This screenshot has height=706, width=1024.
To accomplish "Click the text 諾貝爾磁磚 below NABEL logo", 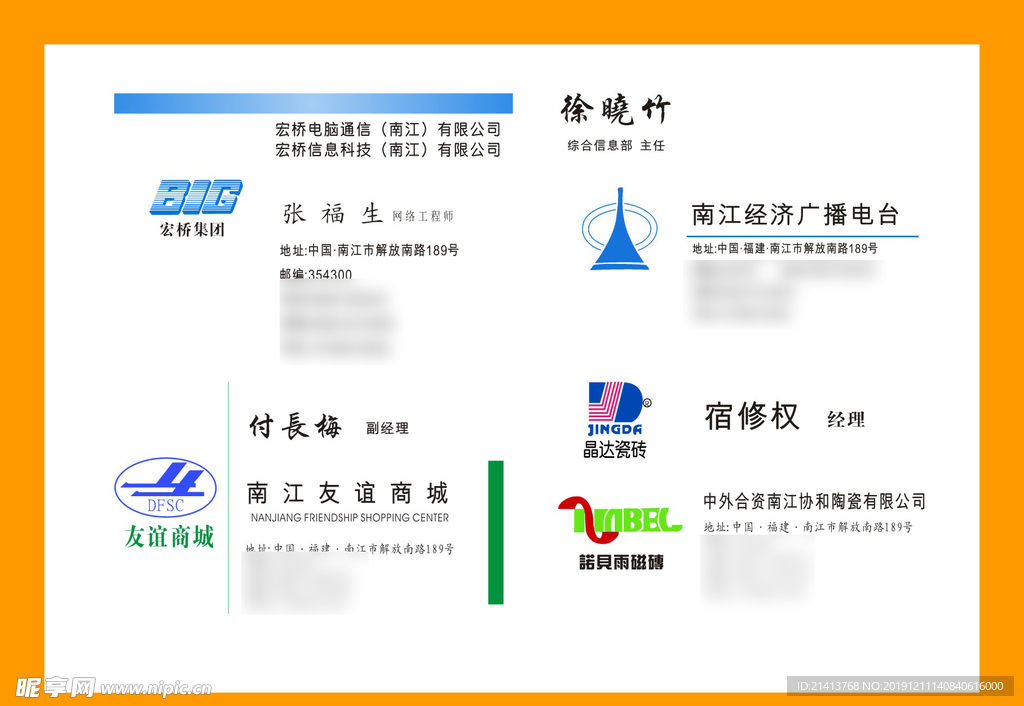I will (x=621, y=562).
